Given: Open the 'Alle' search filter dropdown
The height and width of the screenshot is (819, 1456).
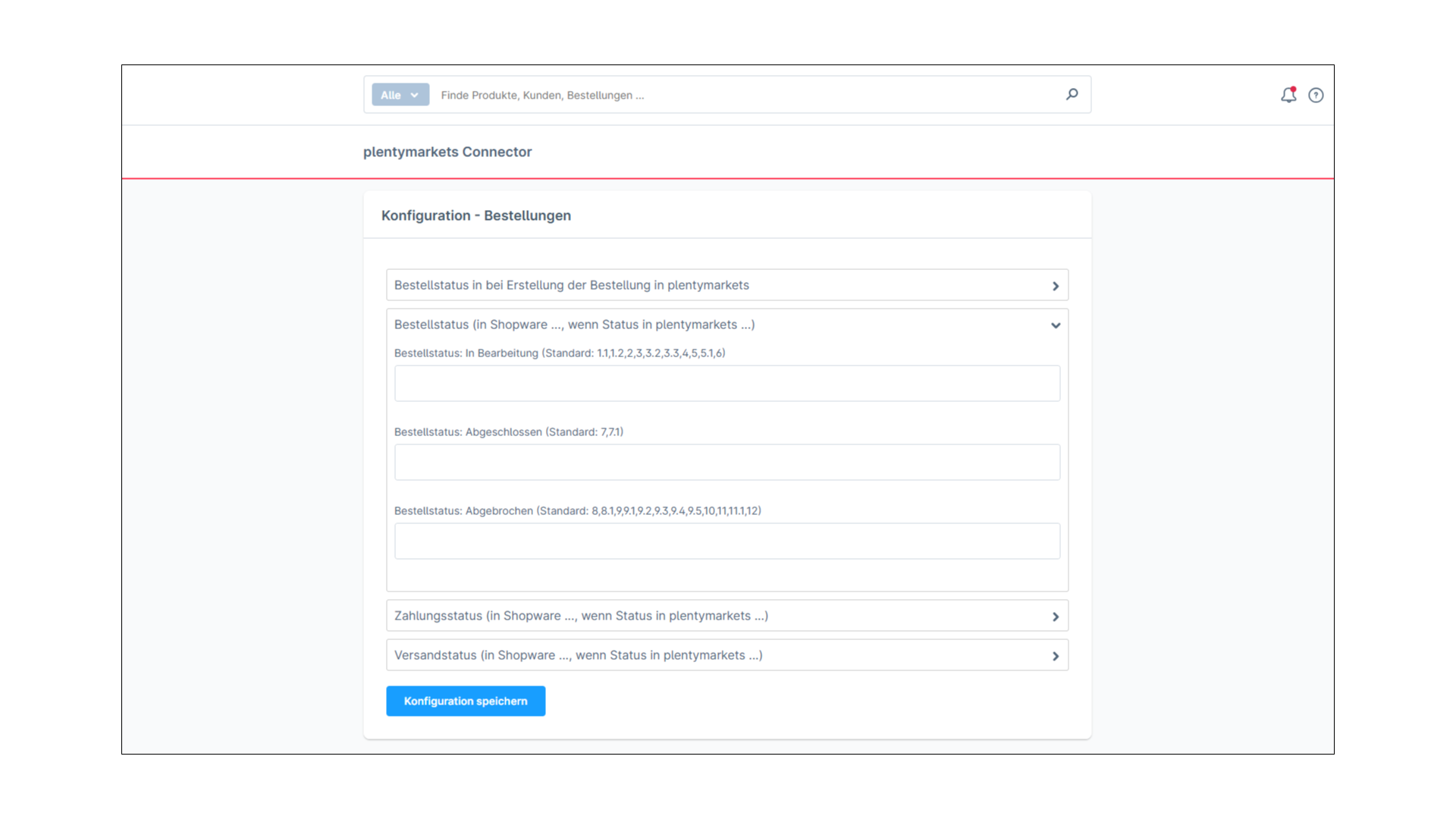Looking at the screenshot, I should tap(400, 95).
